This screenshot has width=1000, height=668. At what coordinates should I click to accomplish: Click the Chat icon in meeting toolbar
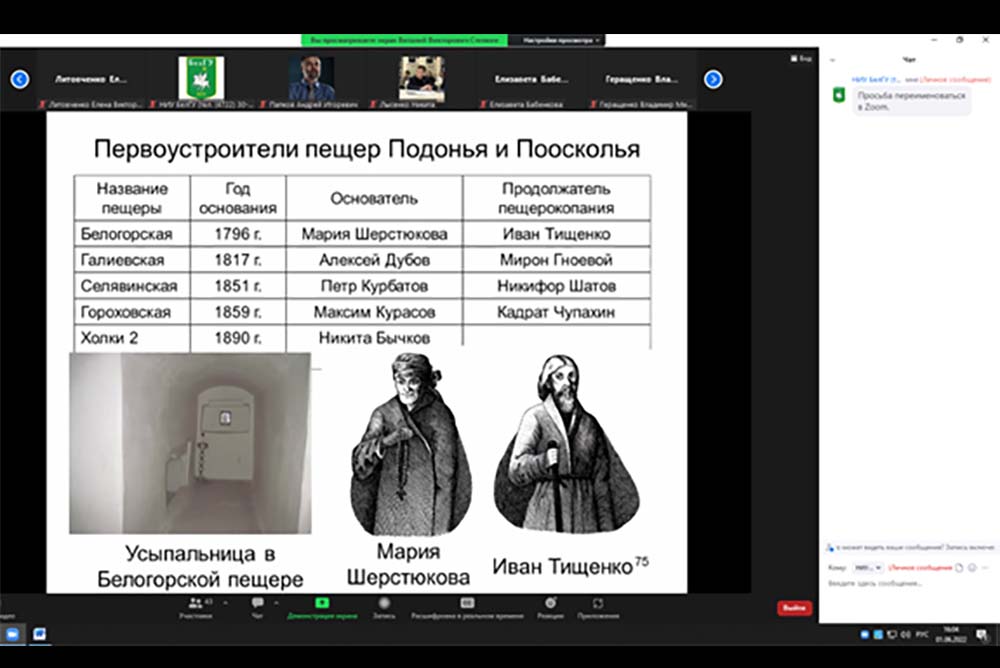[257, 603]
